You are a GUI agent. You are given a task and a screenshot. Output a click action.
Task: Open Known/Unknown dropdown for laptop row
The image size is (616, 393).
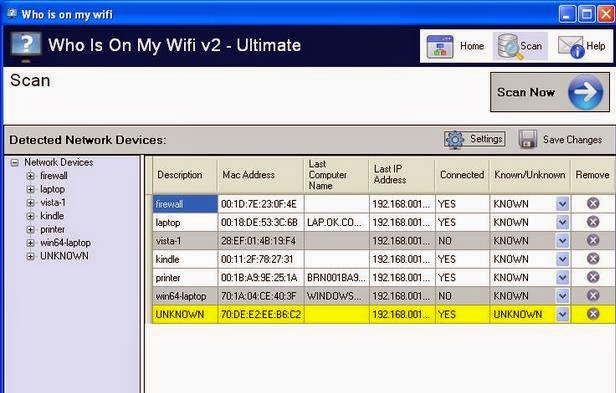click(563, 222)
